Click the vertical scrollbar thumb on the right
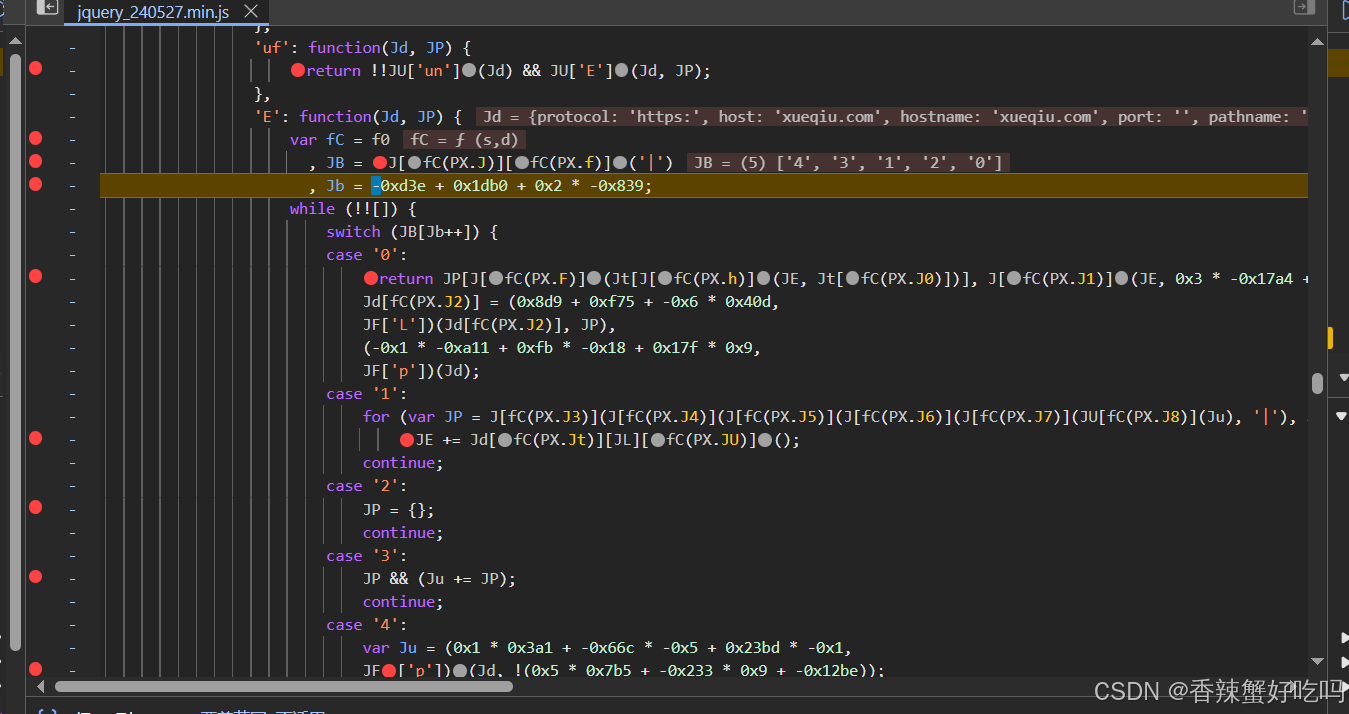The image size is (1349, 714). coord(1318,383)
